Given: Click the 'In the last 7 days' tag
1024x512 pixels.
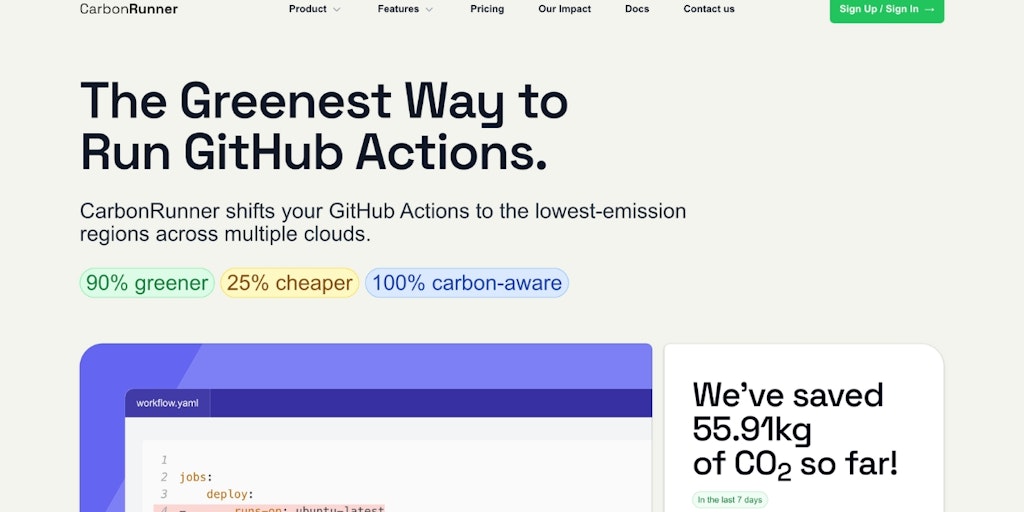Looking at the screenshot, I should click(729, 500).
